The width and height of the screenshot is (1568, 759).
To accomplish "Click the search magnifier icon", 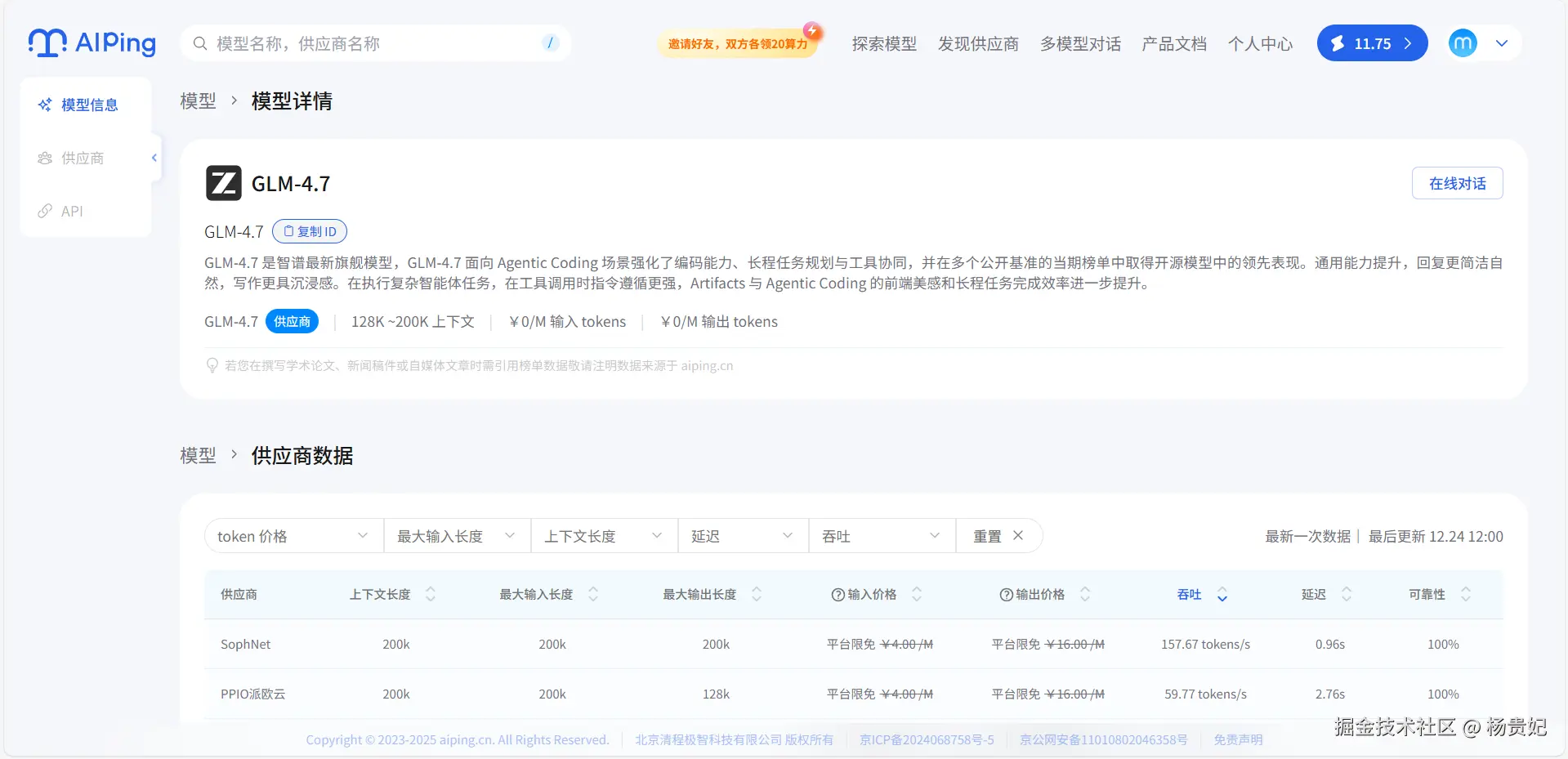I will (199, 43).
